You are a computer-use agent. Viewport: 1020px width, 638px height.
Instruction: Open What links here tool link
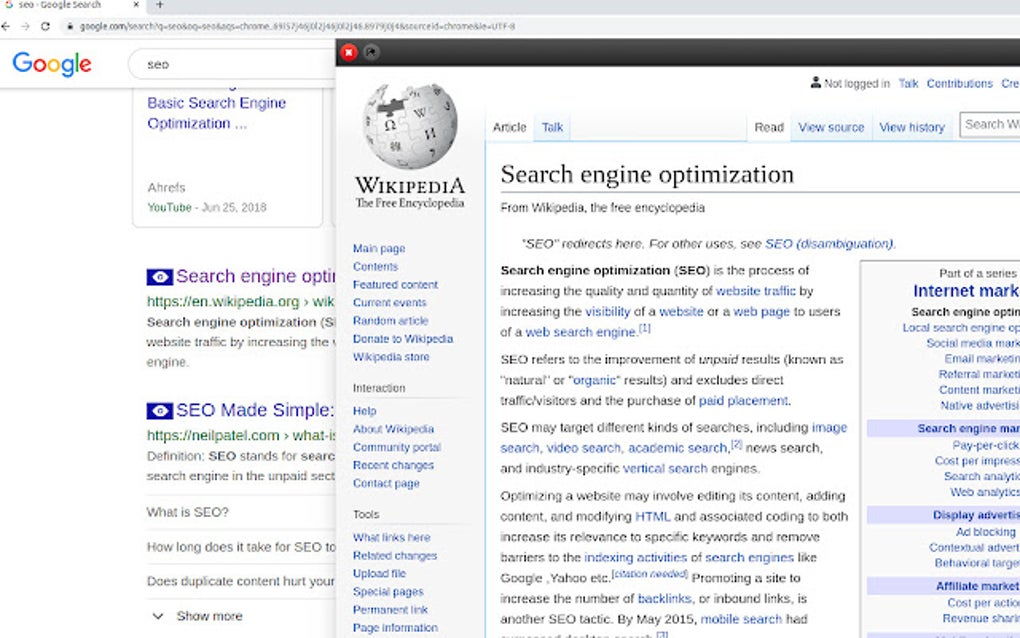(392, 538)
